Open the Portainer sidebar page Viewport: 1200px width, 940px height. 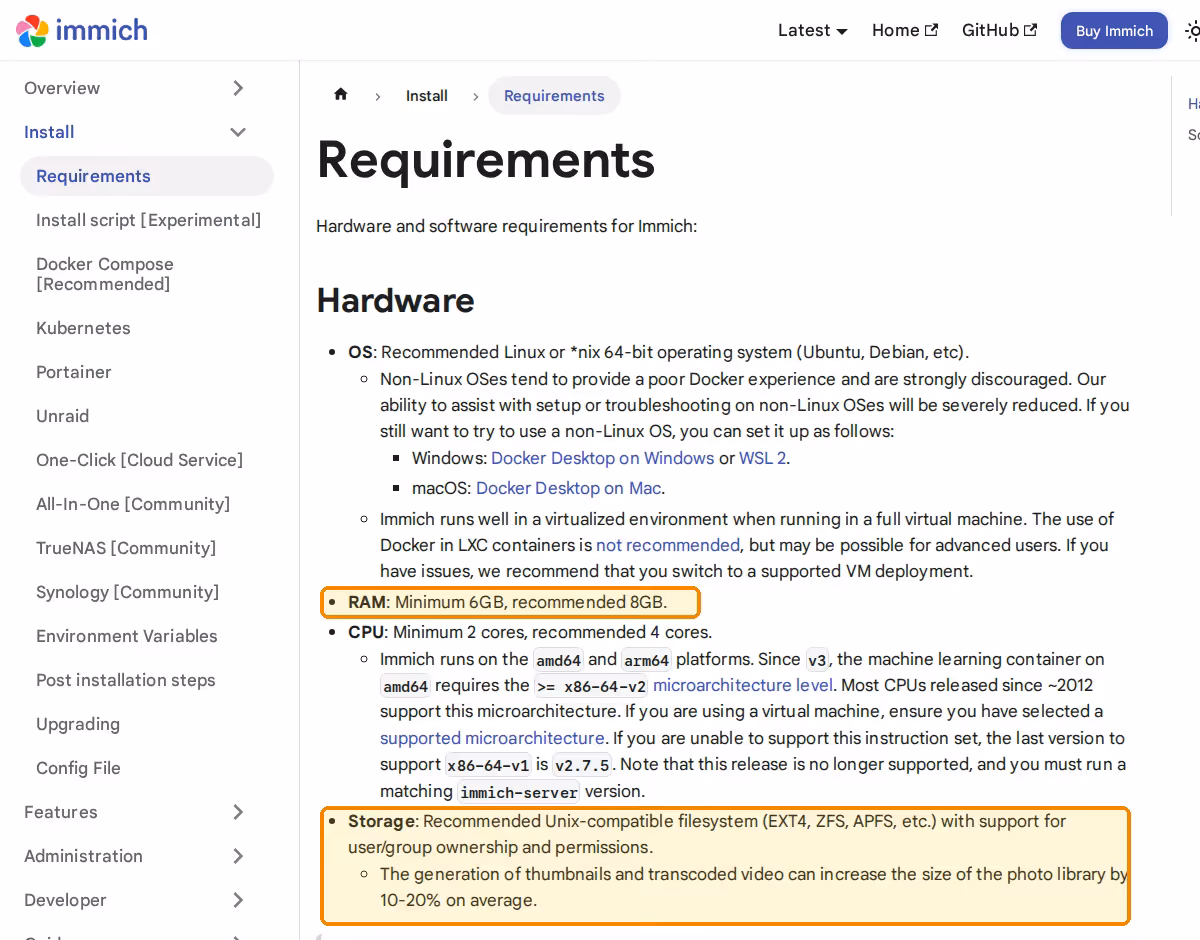click(x=74, y=372)
